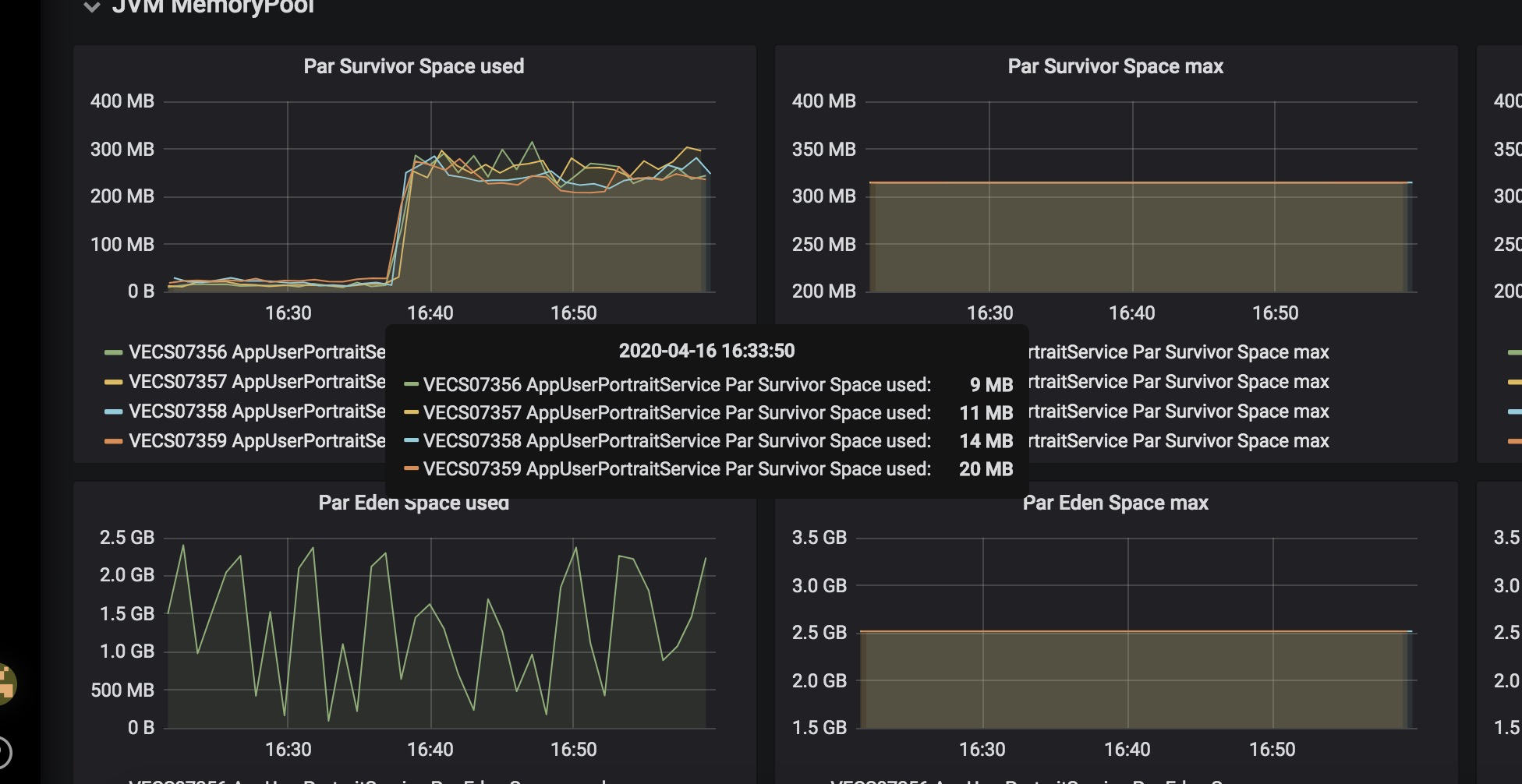Open the Par Survivor Space max panel title
Image resolution: width=1522 pixels, height=784 pixels.
tap(1115, 66)
